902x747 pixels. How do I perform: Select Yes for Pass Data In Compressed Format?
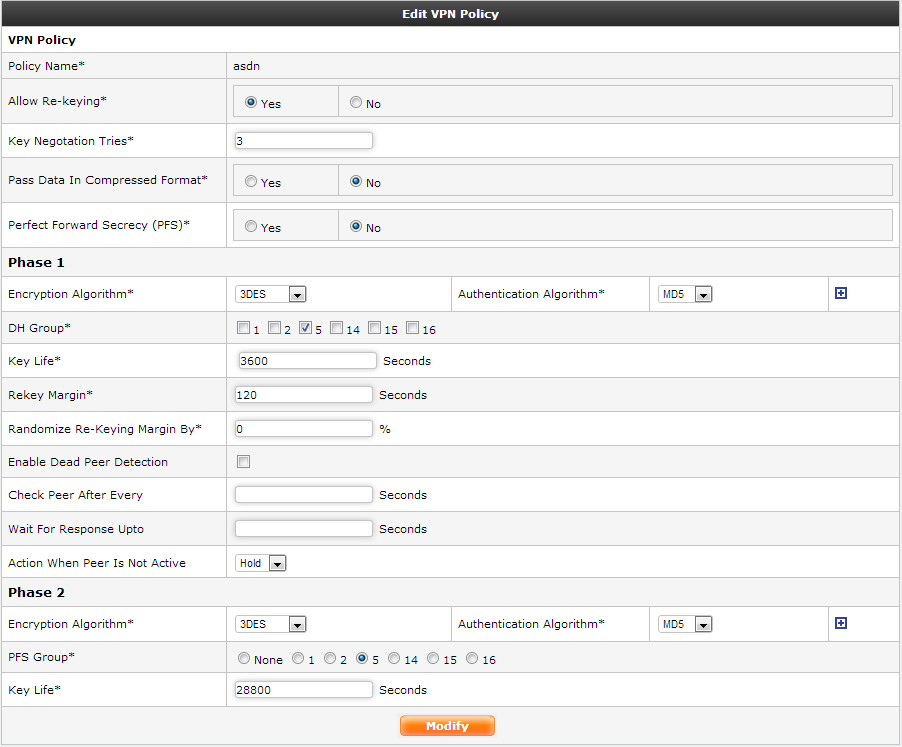(251, 182)
